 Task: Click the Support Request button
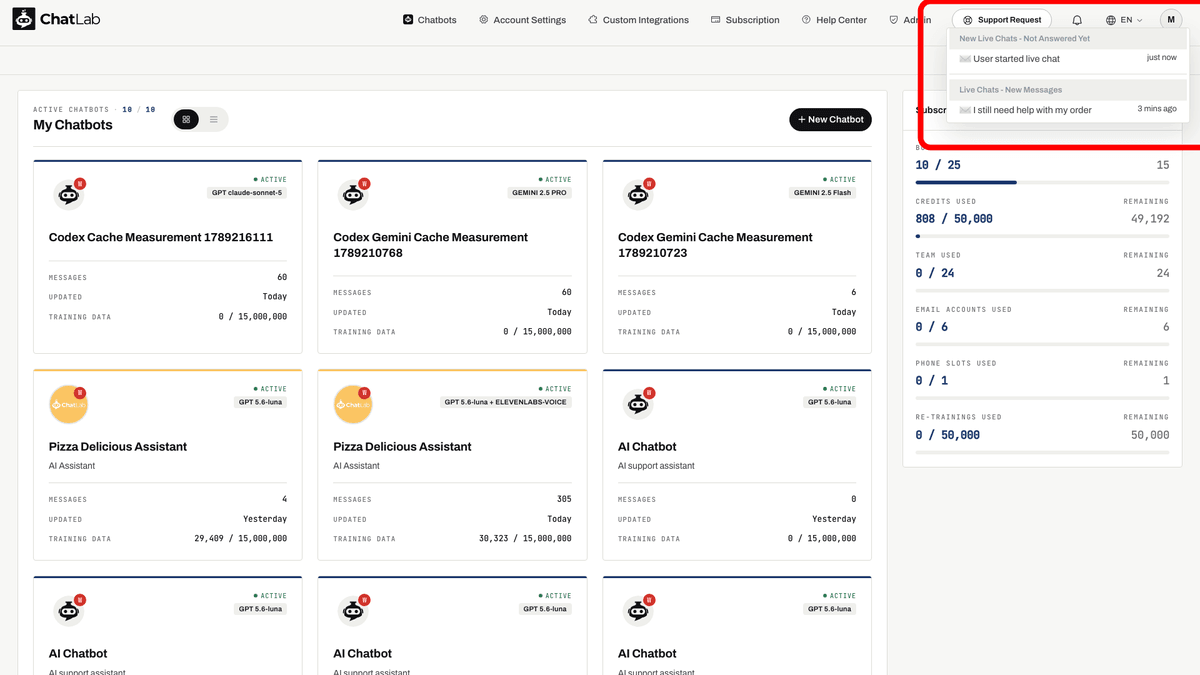1001,20
